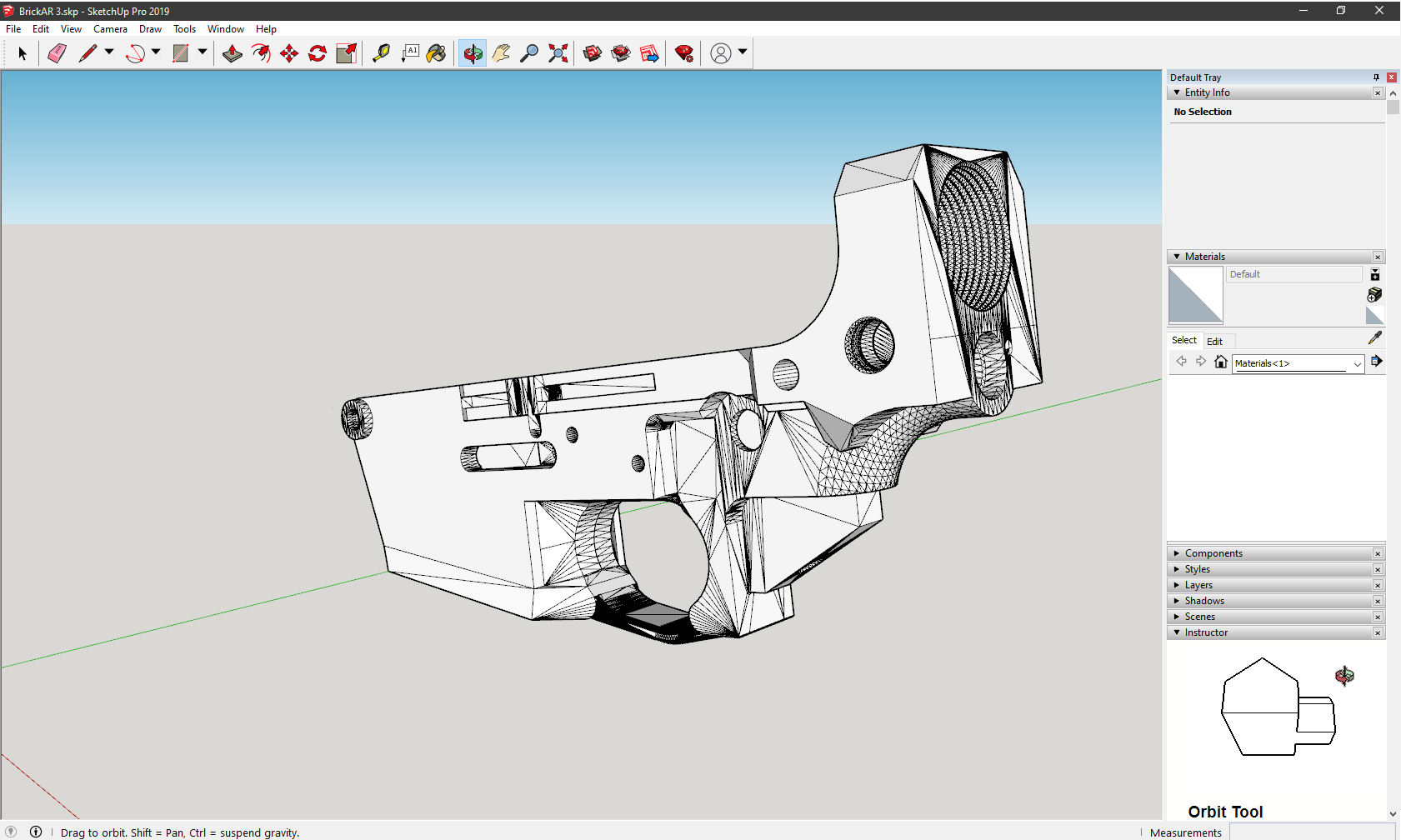Select the Tape Measure tool
The width and height of the screenshot is (1401, 840).
[381, 53]
